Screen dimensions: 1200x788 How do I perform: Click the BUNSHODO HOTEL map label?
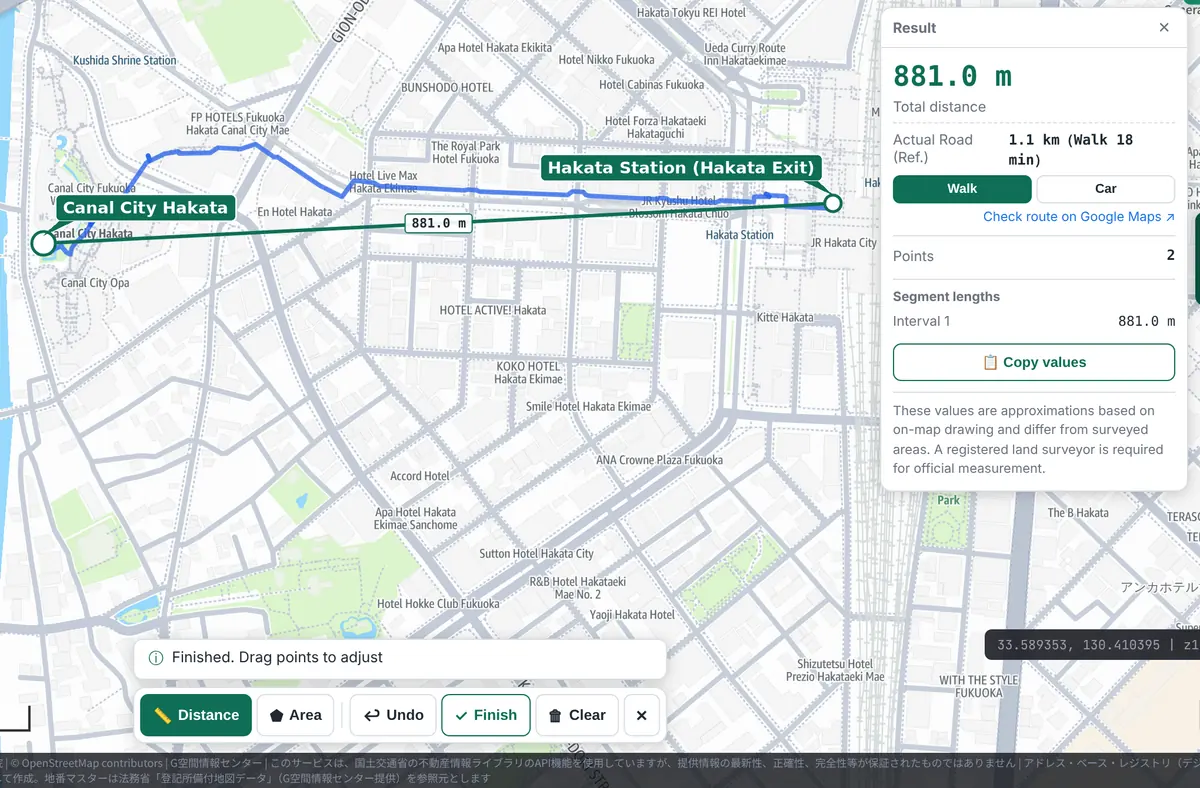point(447,87)
